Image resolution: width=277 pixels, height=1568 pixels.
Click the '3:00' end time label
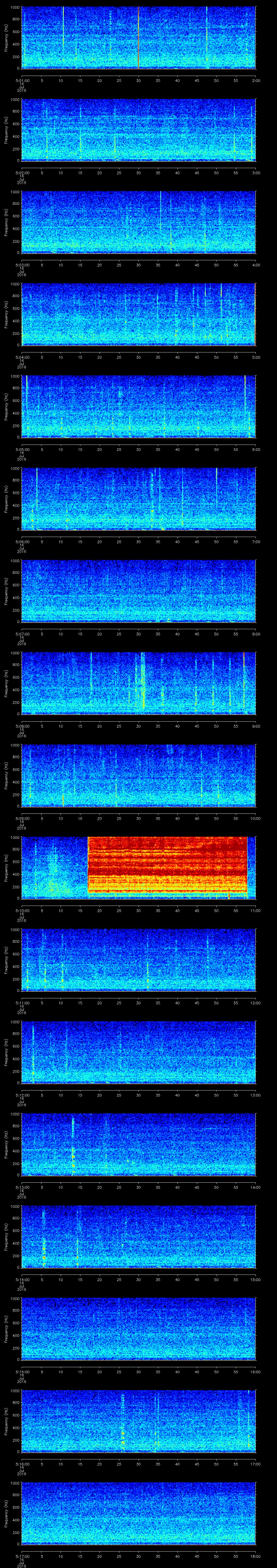(x=256, y=173)
